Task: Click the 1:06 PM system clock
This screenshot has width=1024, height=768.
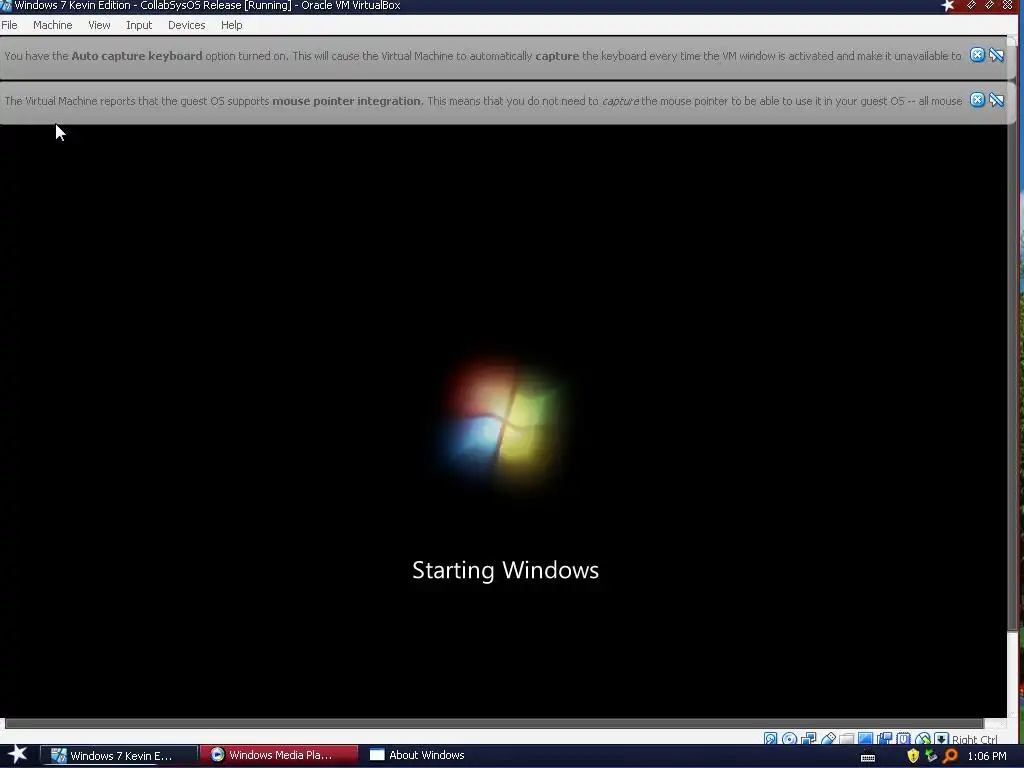Action: tap(987, 756)
